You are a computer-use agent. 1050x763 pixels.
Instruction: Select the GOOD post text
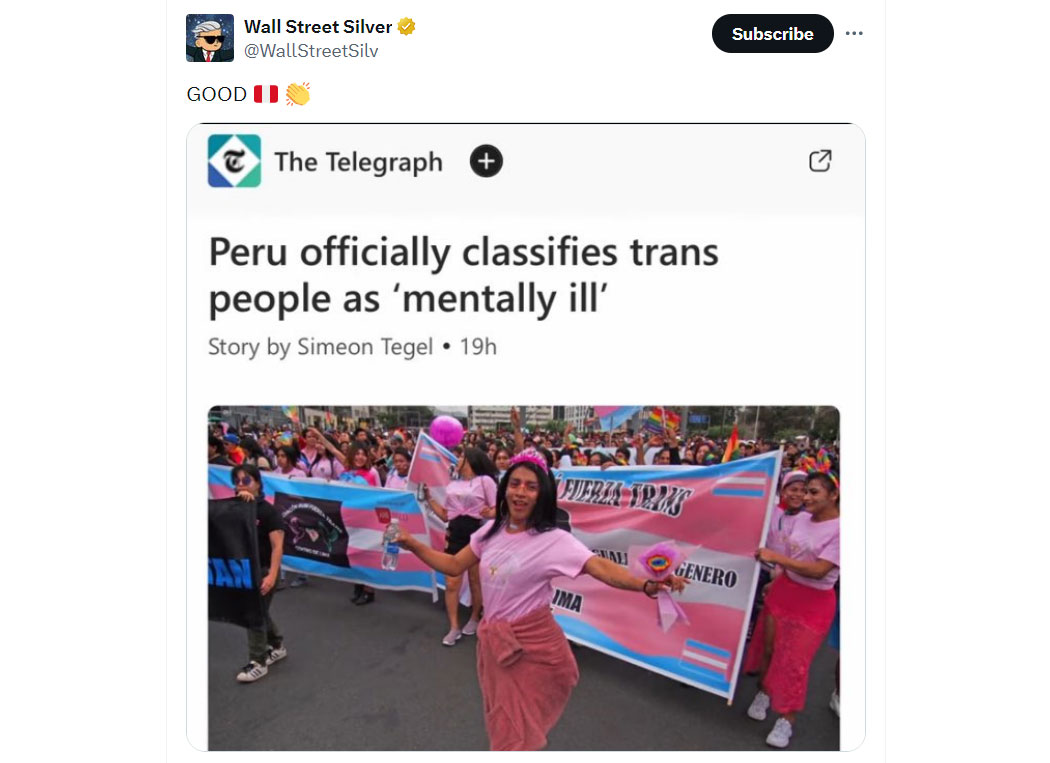pyautogui.click(x=217, y=94)
